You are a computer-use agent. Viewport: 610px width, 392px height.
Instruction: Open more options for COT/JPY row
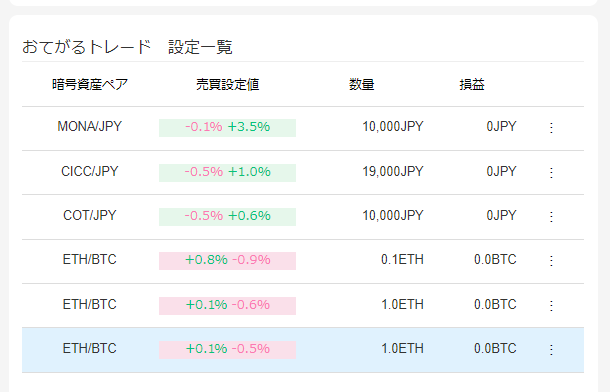click(x=551, y=216)
